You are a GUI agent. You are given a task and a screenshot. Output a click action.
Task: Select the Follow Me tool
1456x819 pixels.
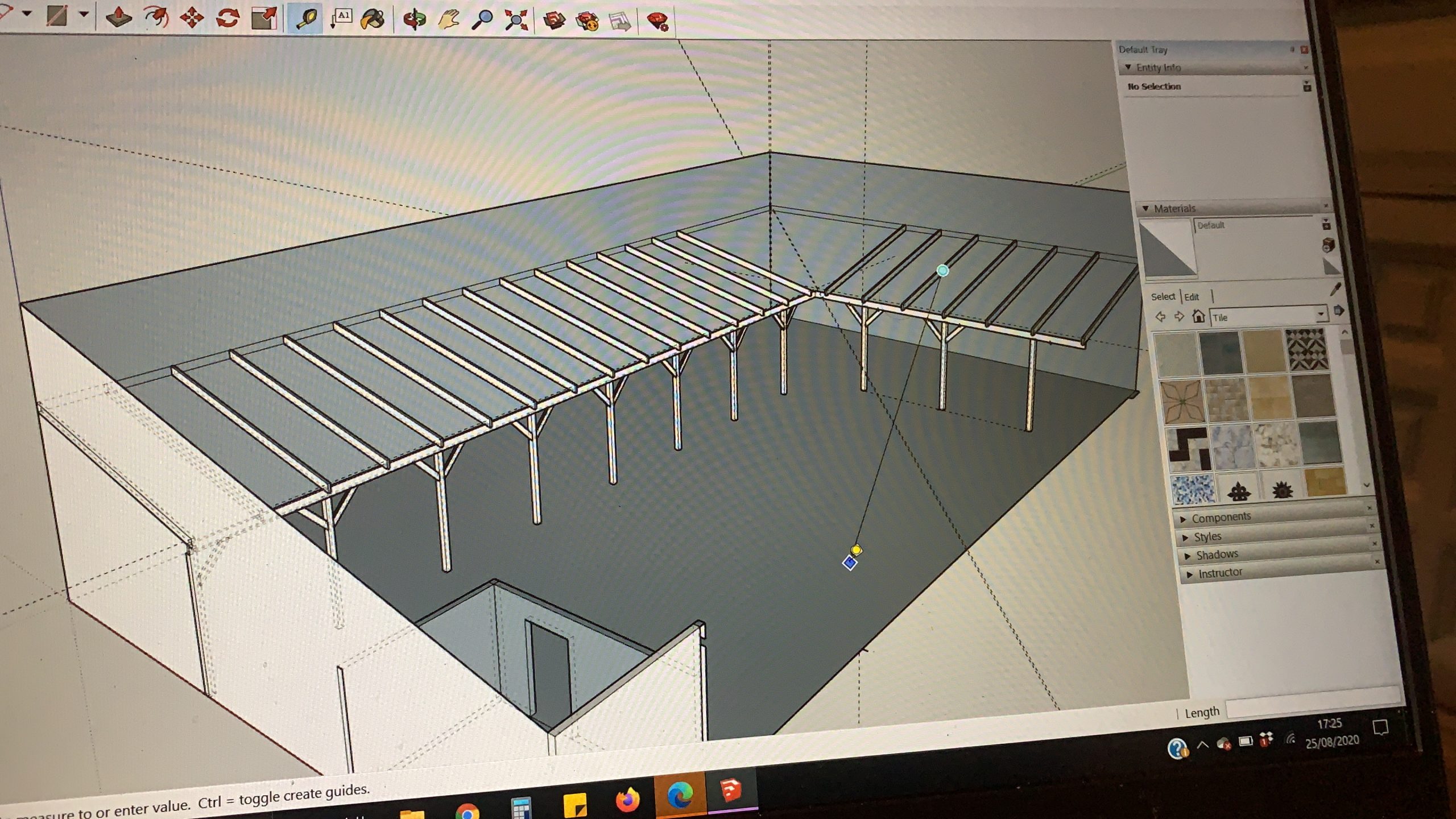point(156,17)
